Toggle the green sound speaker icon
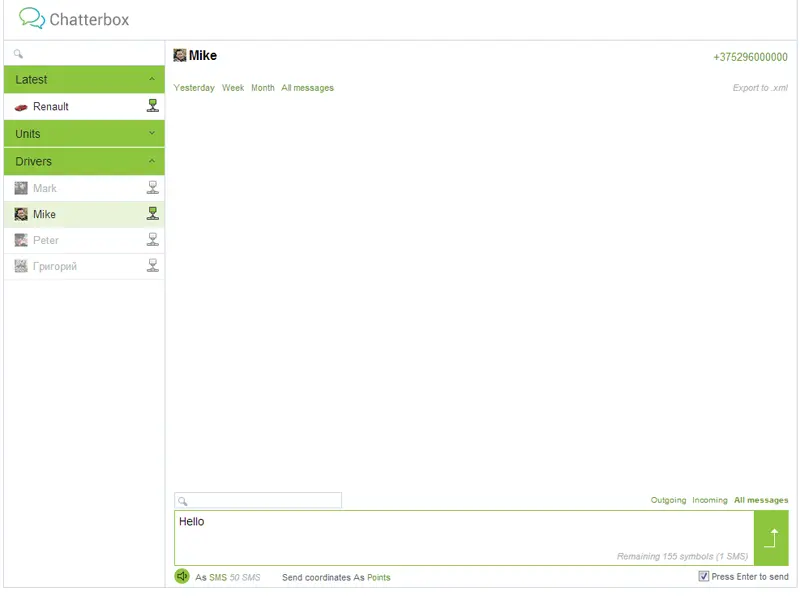The width and height of the screenshot is (800, 600). pos(182,577)
